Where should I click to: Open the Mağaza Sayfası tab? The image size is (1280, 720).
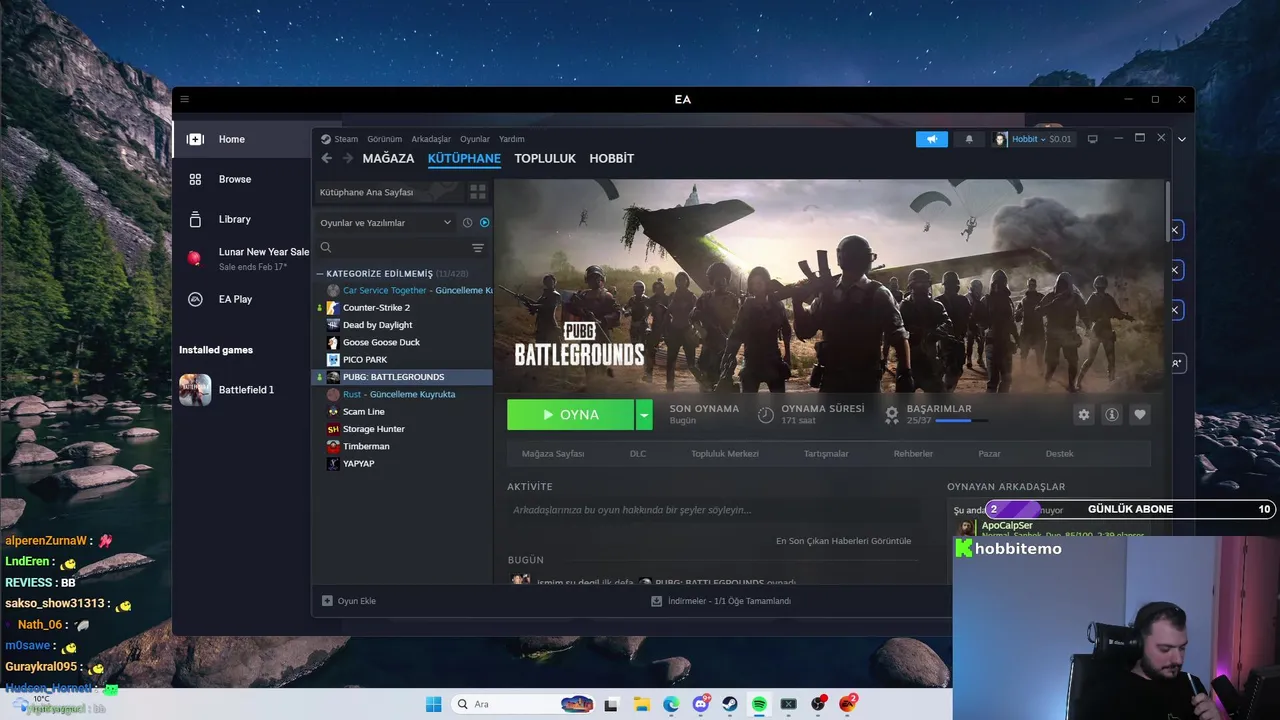point(553,453)
